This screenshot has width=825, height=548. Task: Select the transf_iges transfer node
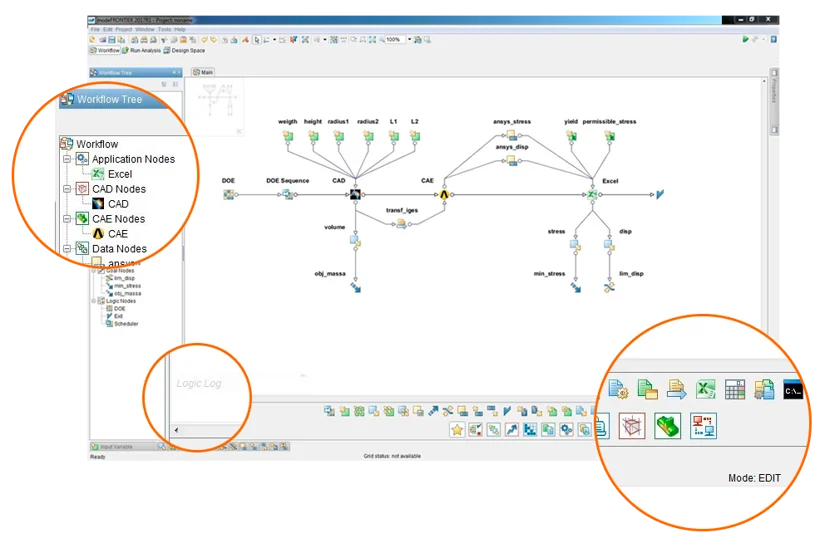(401, 224)
